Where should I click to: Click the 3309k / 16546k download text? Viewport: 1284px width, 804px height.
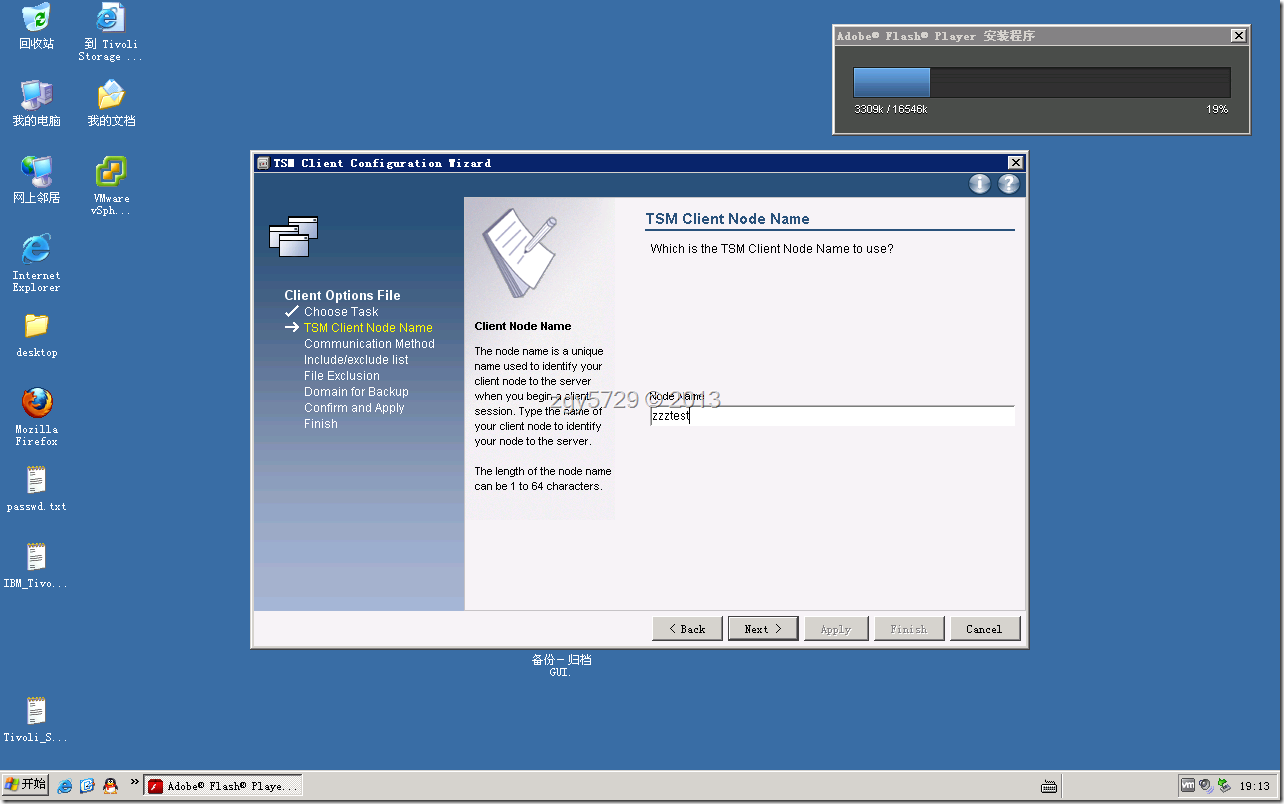890,109
